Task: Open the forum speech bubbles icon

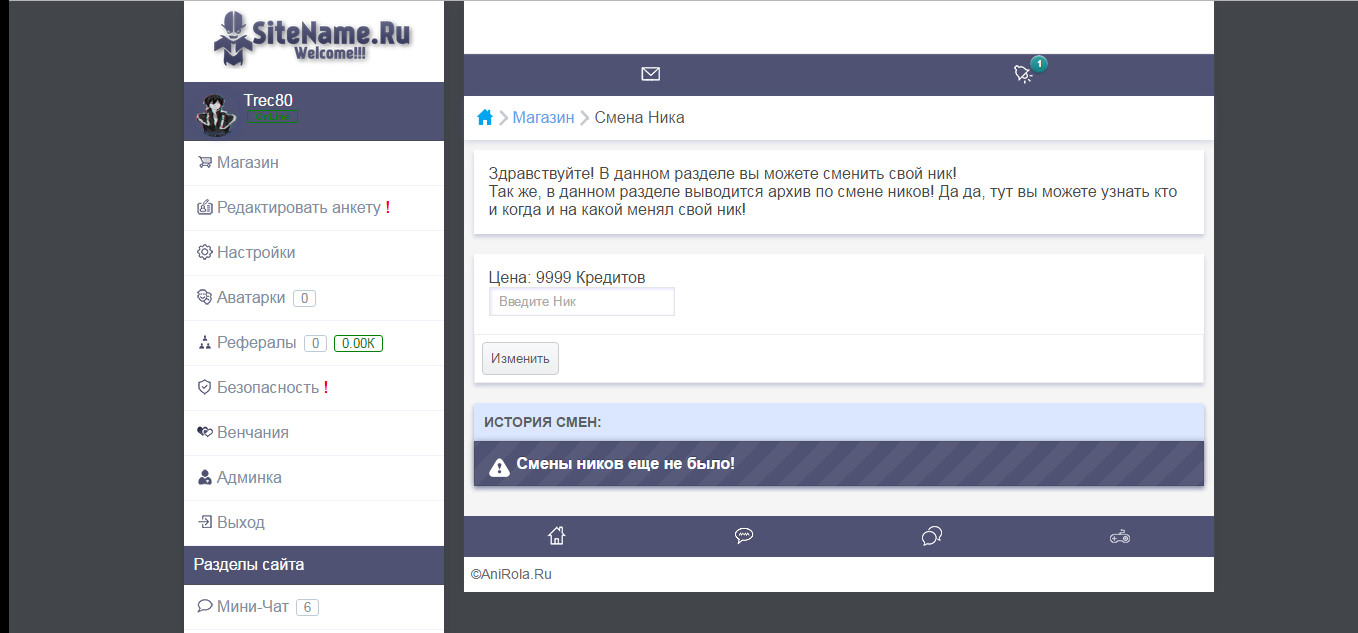Action: (x=931, y=536)
